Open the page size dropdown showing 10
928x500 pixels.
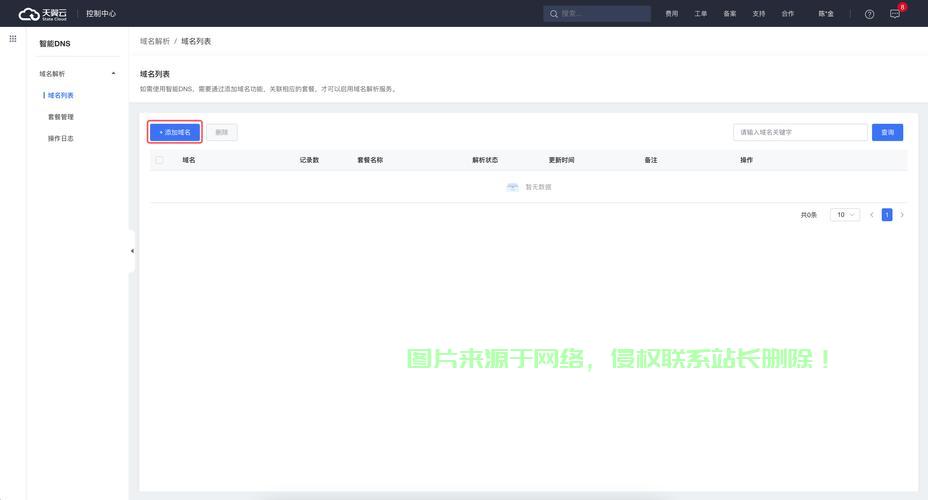pos(845,215)
